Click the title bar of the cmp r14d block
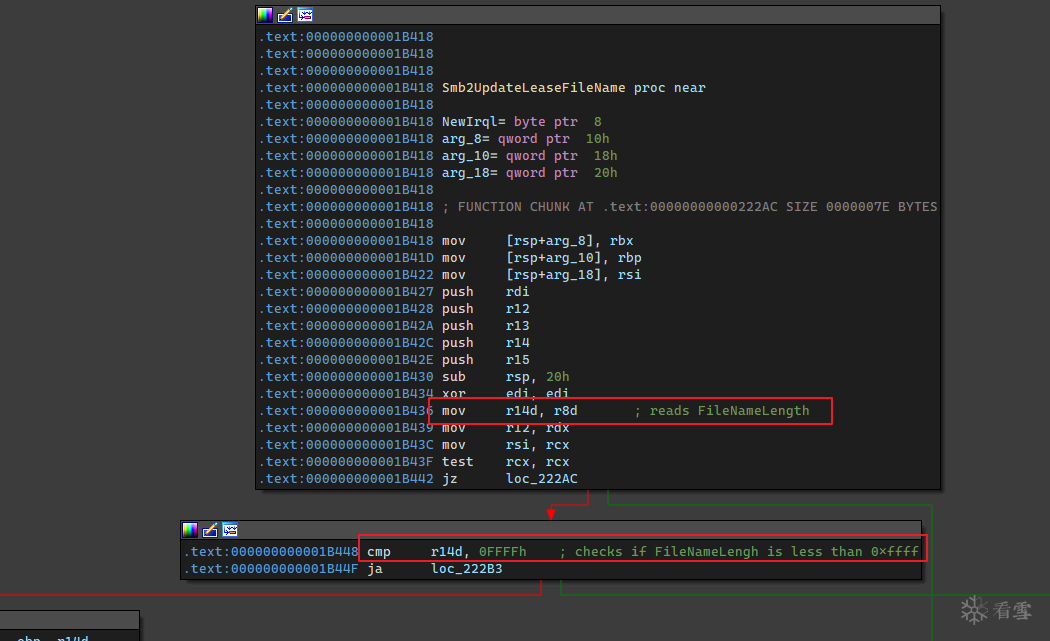The image size is (1050, 641). [551, 530]
